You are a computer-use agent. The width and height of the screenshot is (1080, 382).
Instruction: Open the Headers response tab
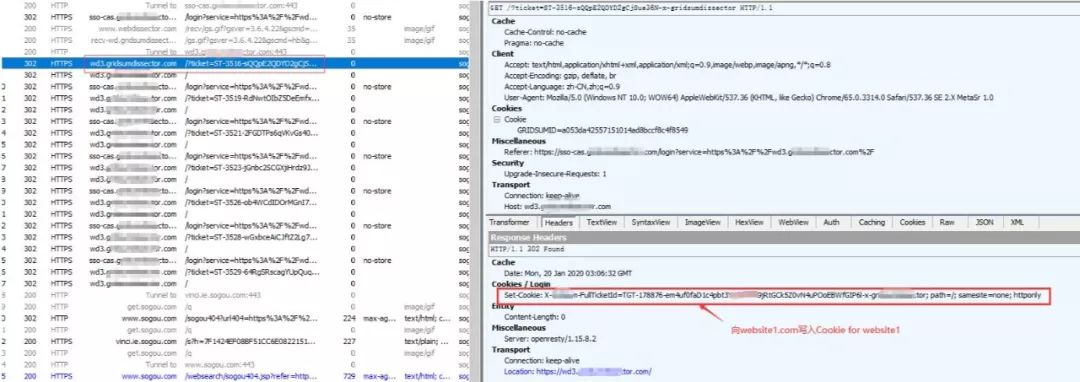click(x=558, y=223)
